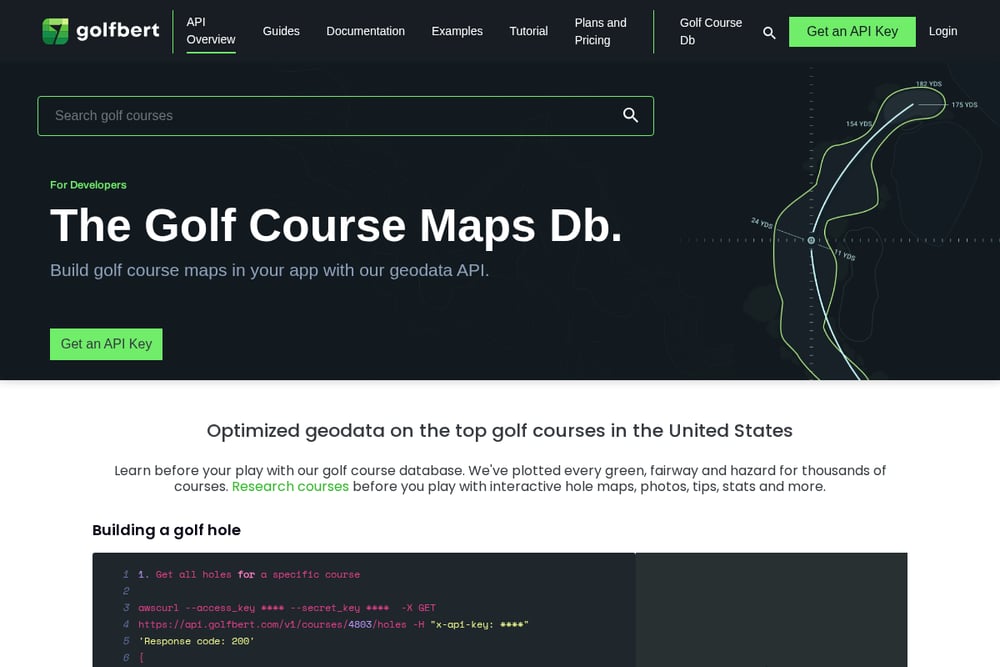Go to the Guides menu item
The height and width of the screenshot is (667, 1000).
pos(281,31)
